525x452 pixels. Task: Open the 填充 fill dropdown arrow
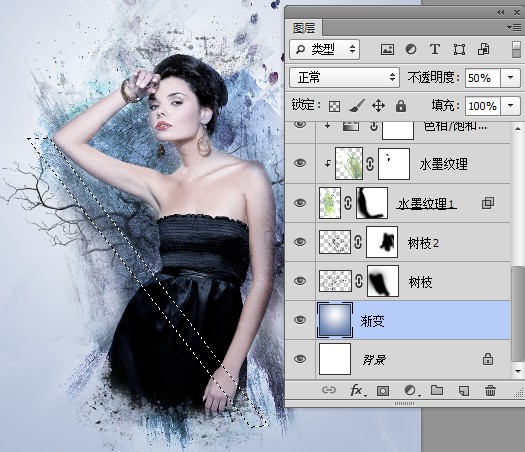point(511,106)
